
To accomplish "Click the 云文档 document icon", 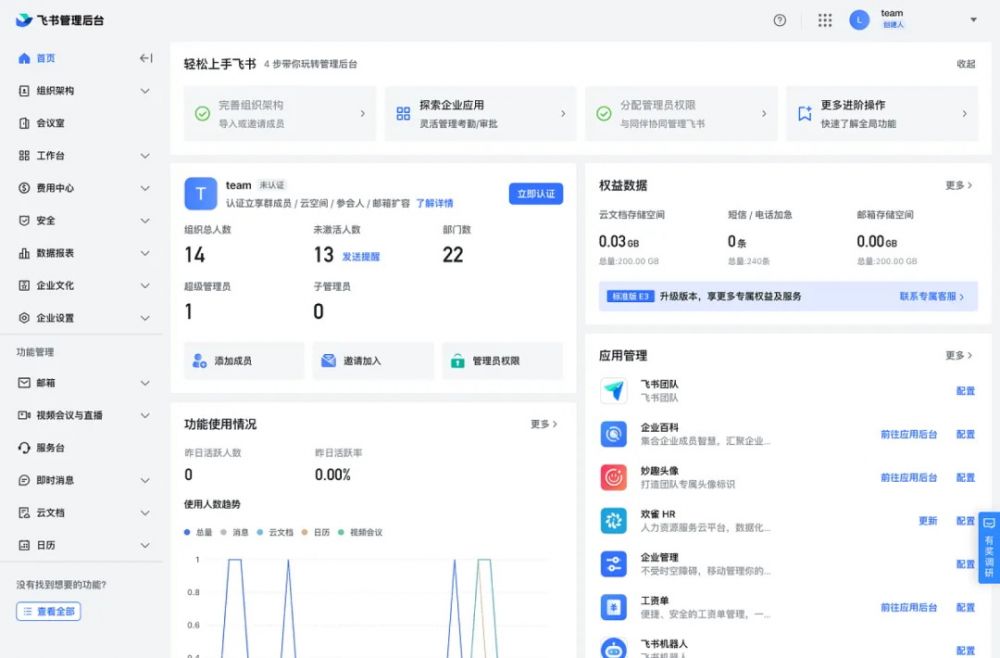I will [24, 513].
